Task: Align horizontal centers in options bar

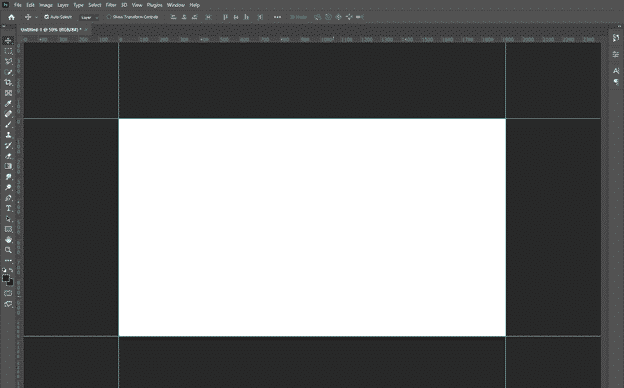Action: coord(184,17)
